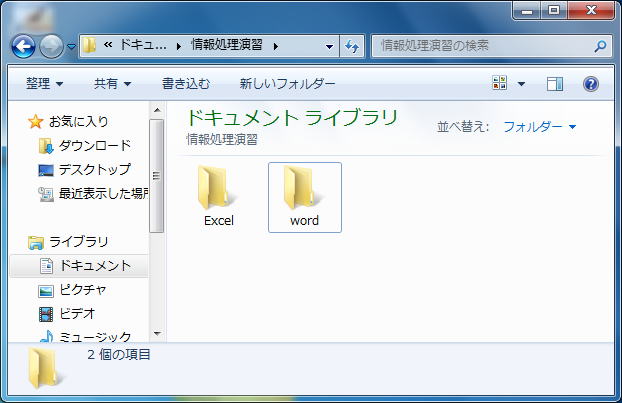Select ビデオ library
622x403 pixels.
[77, 314]
